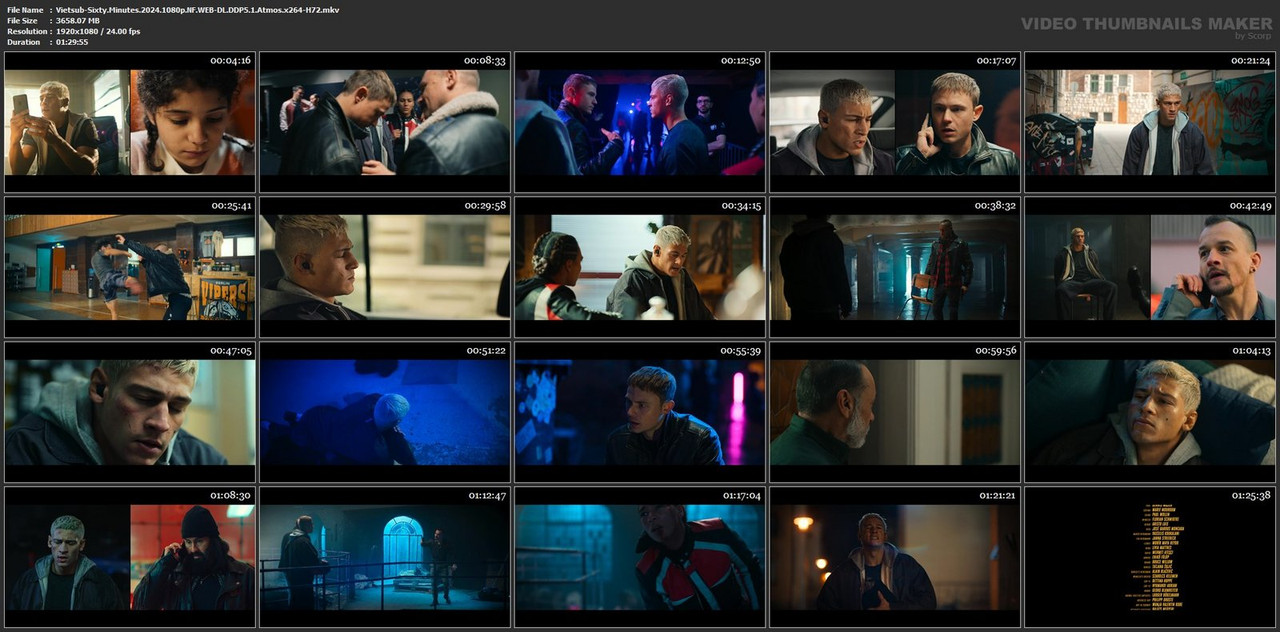Select the thumbnail timestamped 00:47:05
The height and width of the screenshot is (632, 1280).
pyautogui.click(x=130, y=412)
